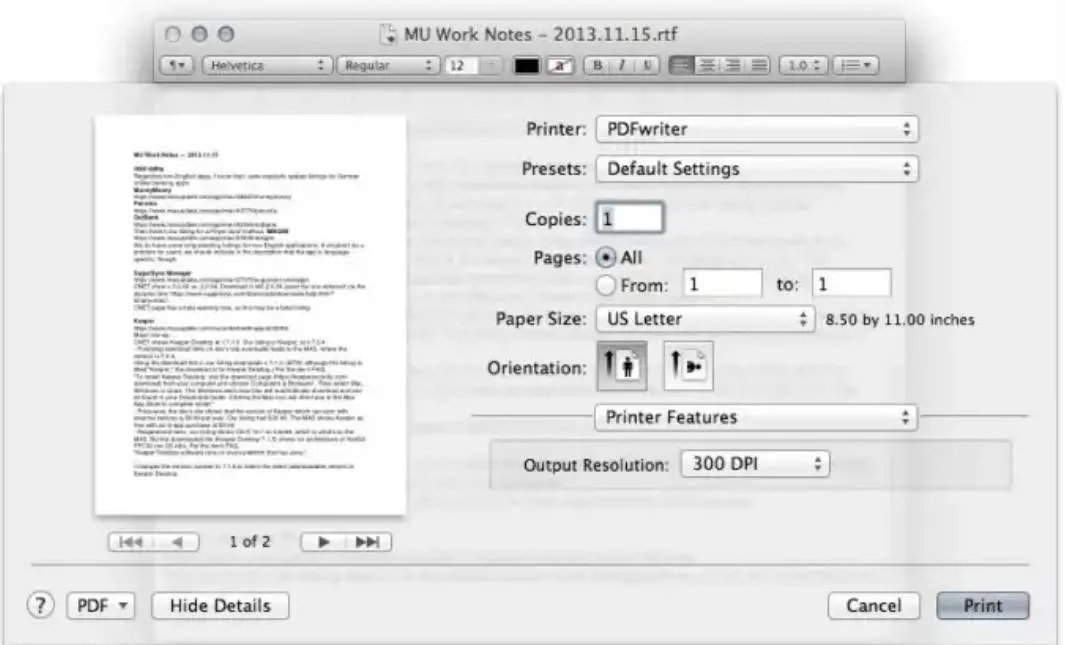Change the Output Resolution from 300 DPI

tap(756, 463)
